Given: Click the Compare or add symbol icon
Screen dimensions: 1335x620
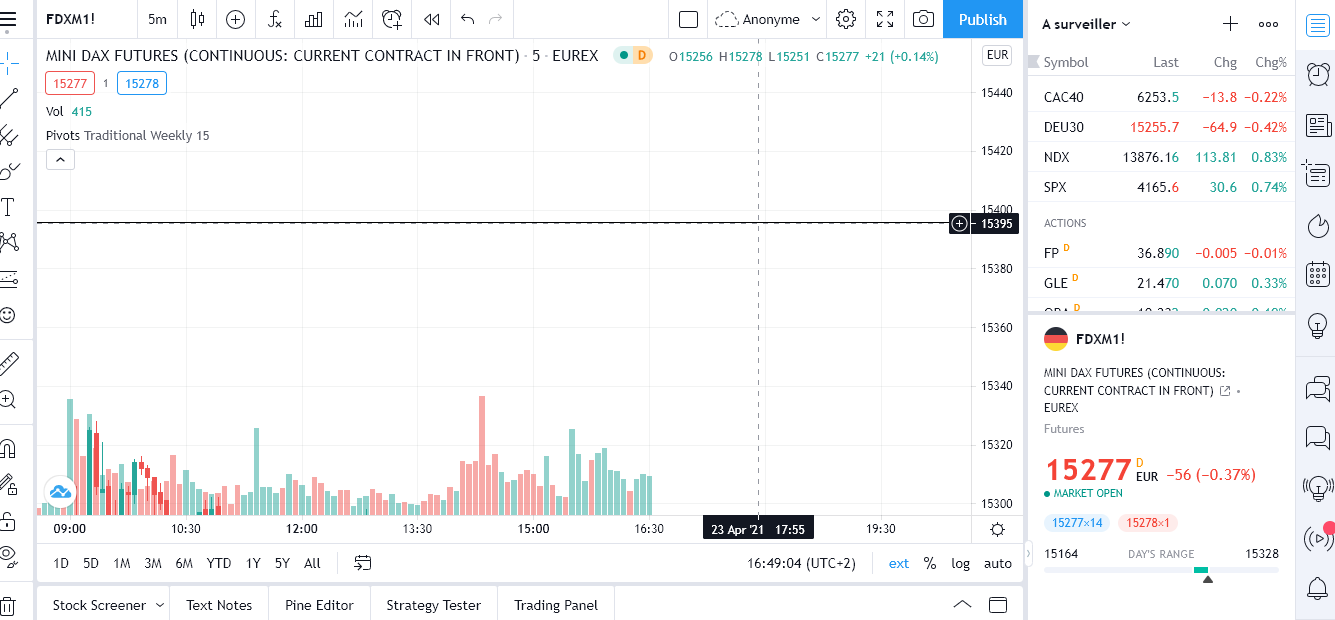Looking at the screenshot, I should [235, 19].
